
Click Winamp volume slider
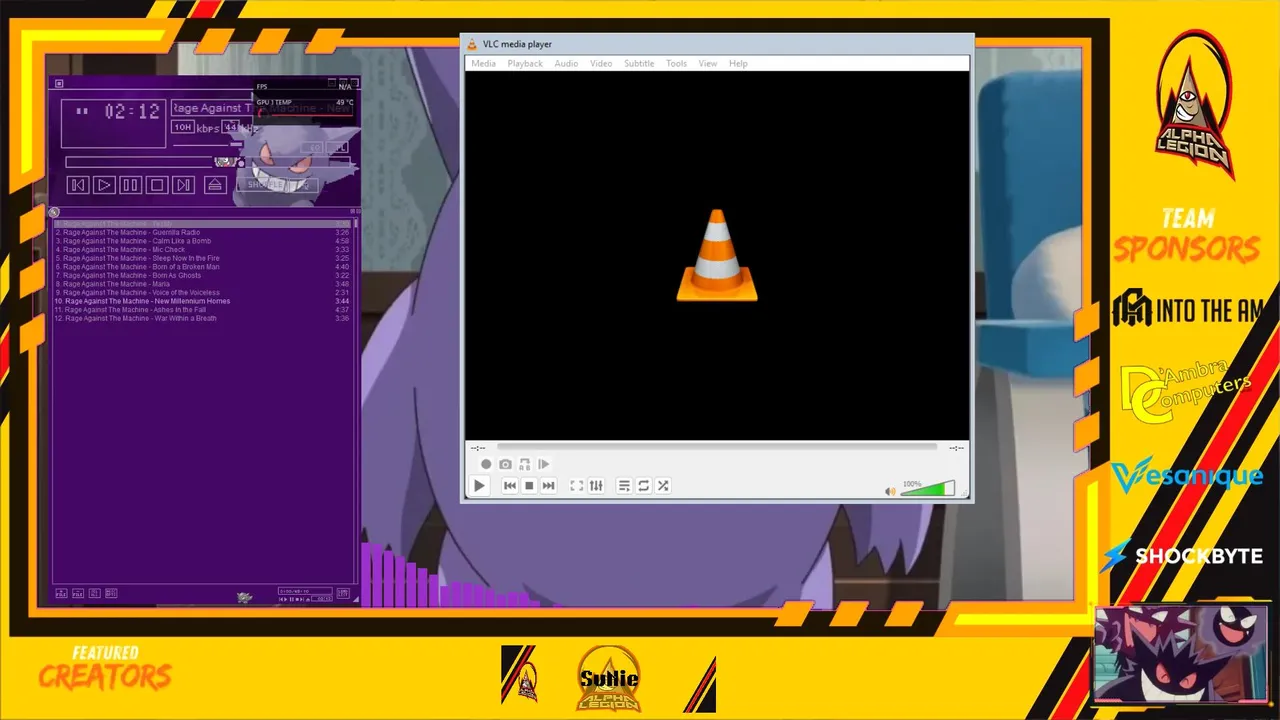click(x=208, y=145)
